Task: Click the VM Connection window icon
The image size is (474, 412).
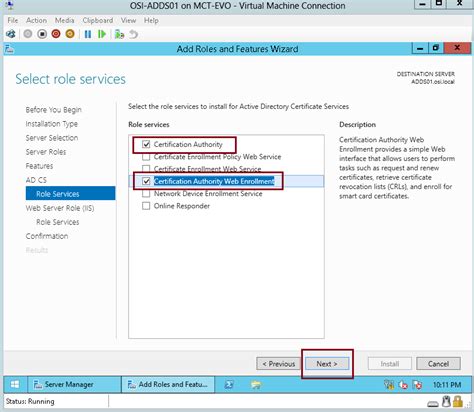Action: coord(10,5)
